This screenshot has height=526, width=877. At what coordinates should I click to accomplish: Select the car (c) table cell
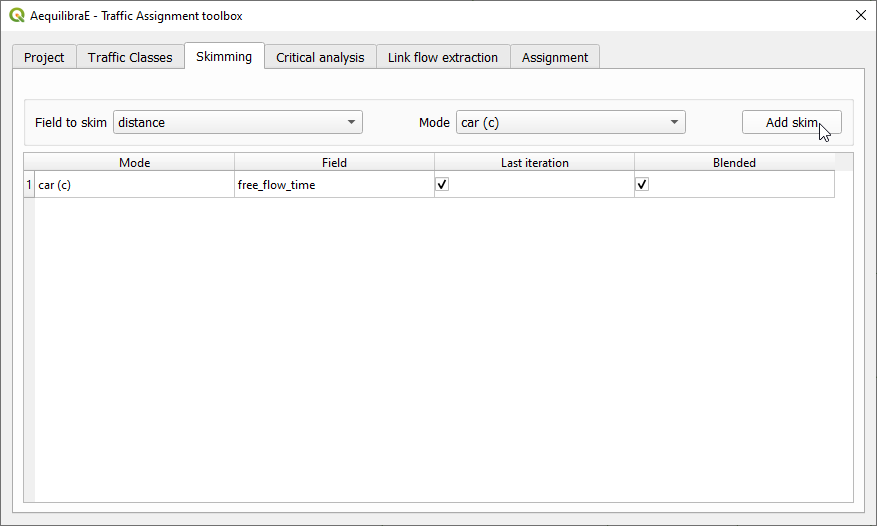click(x=134, y=185)
